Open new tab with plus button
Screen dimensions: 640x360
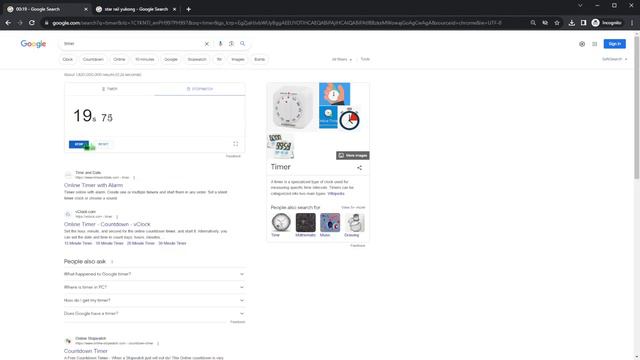pyautogui.click(x=188, y=9)
